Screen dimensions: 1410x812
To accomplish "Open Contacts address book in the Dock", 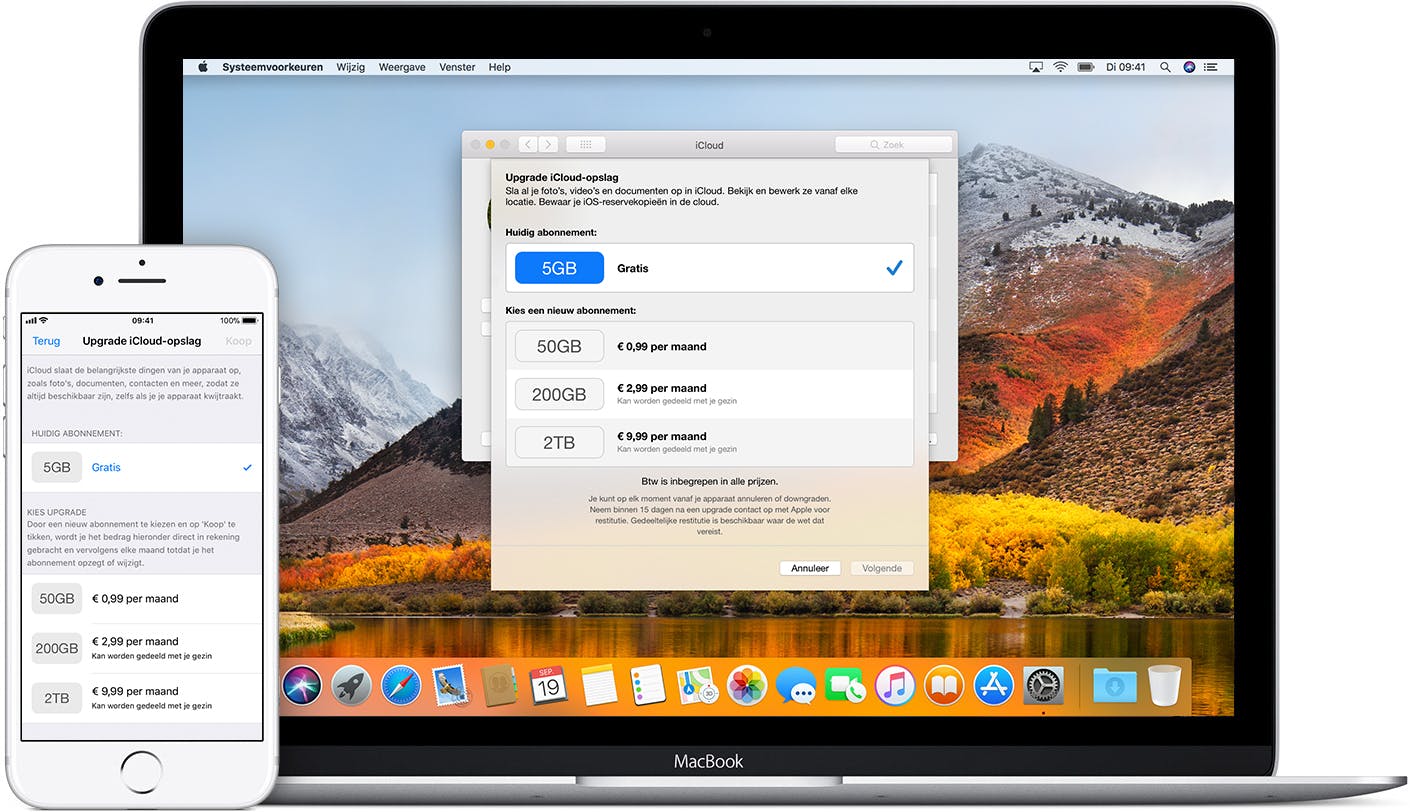I will pyautogui.click(x=498, y=686).
